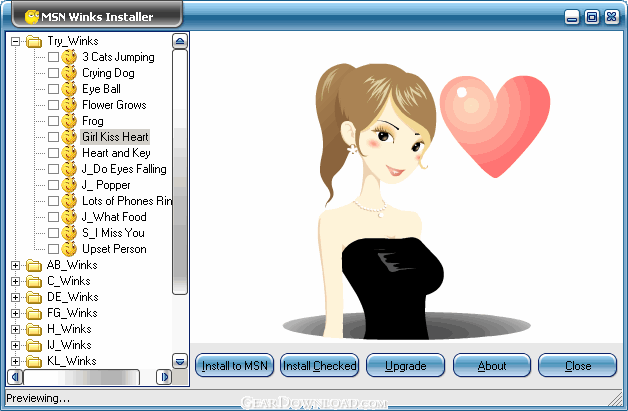Click the horizontal scrollbar thumb under tree
The height and width of the screenshot is (411, 628).
[x=82, y=377]
